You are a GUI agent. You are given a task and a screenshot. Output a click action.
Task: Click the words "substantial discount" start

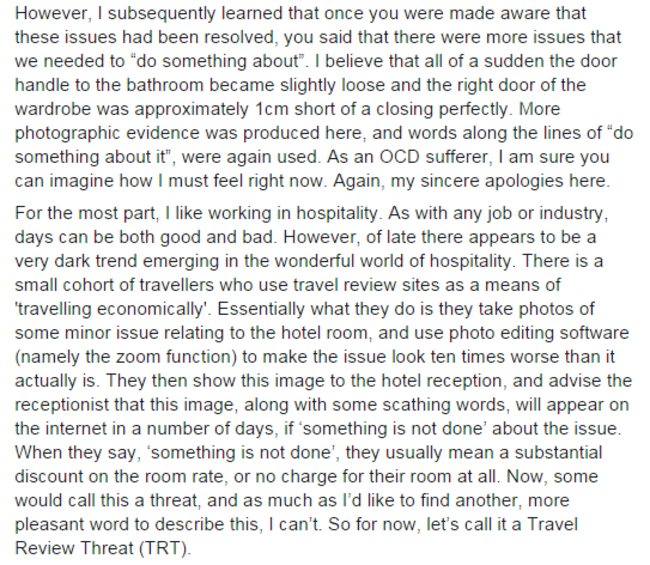558,453
